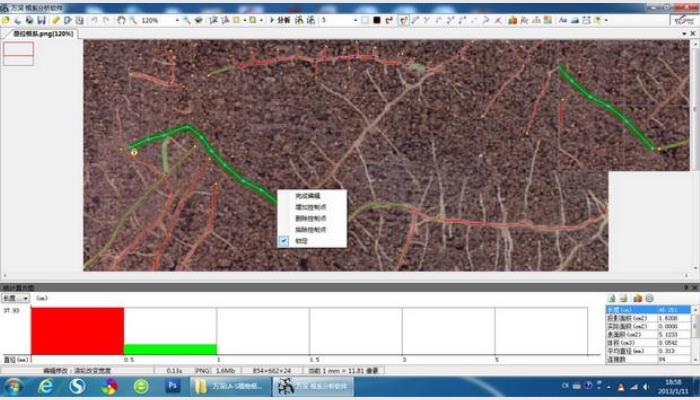Click the Sogou browser taskbar icon
This screenshot has height=400, width=700.
tap(77, 385)
